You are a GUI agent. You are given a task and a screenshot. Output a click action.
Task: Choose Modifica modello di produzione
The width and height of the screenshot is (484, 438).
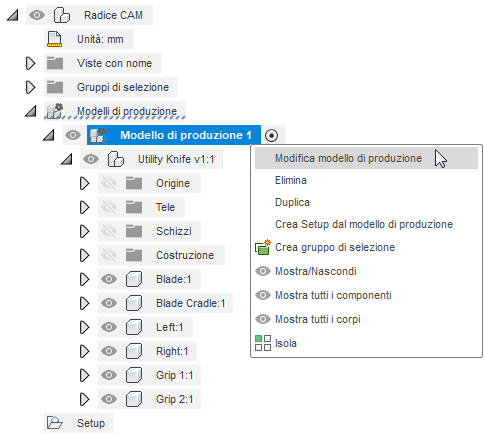pyautogui.click(x=366, y=158)
